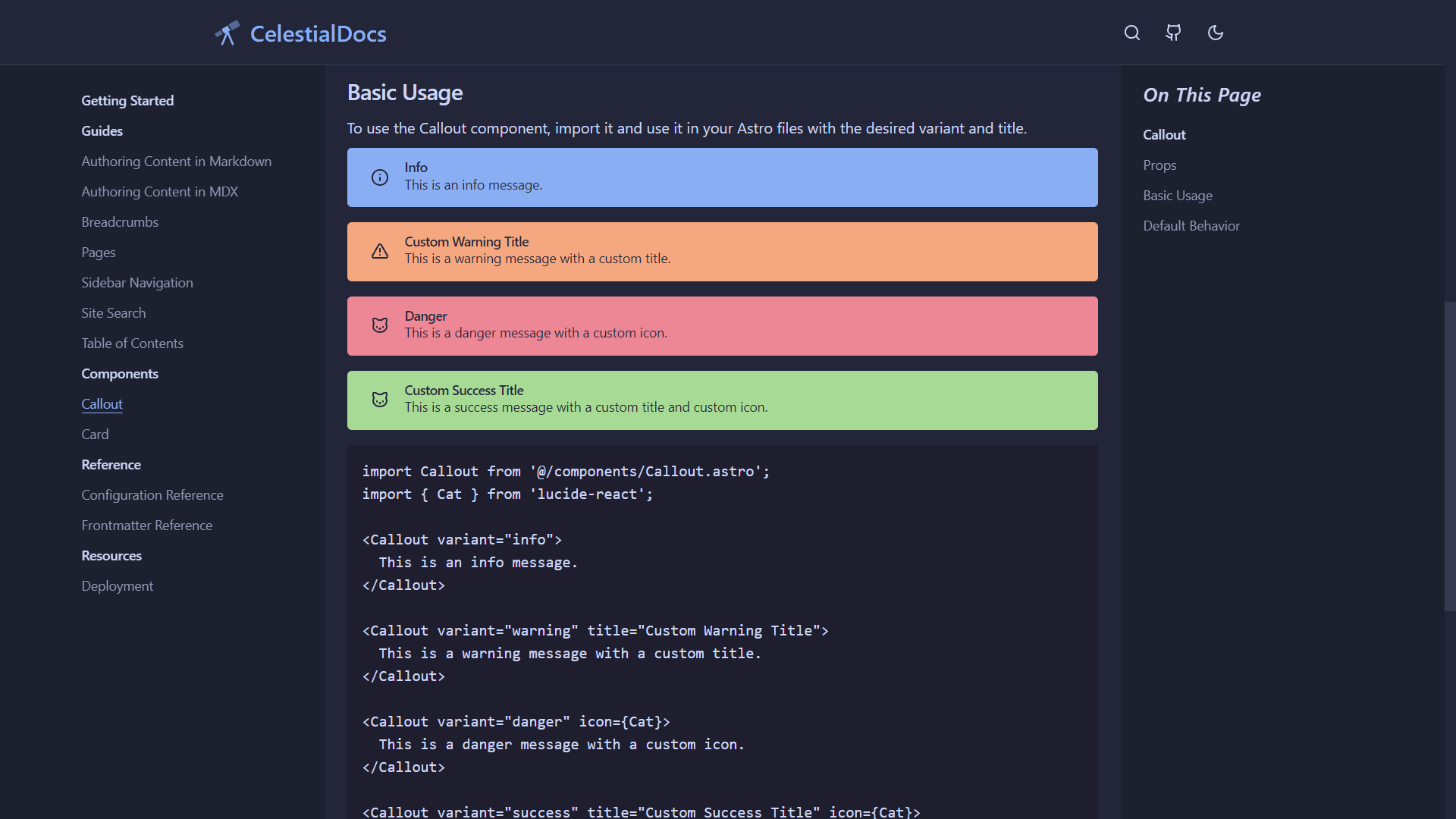Viewport: 1456px width, 819px height.
Task: Open the Deployment resources page
Action: (117, 586)
